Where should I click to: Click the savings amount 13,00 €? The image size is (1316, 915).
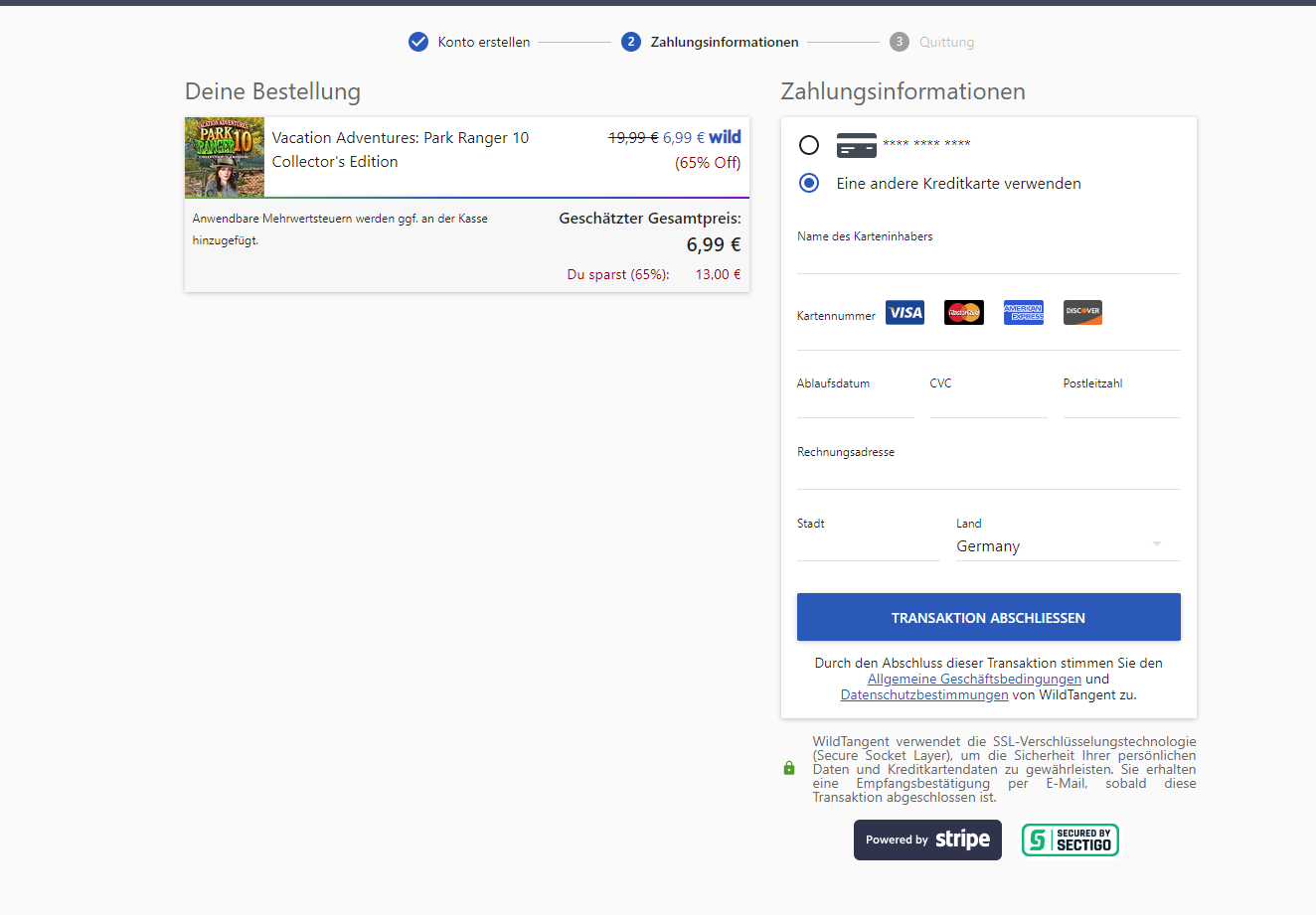point(719,274)
